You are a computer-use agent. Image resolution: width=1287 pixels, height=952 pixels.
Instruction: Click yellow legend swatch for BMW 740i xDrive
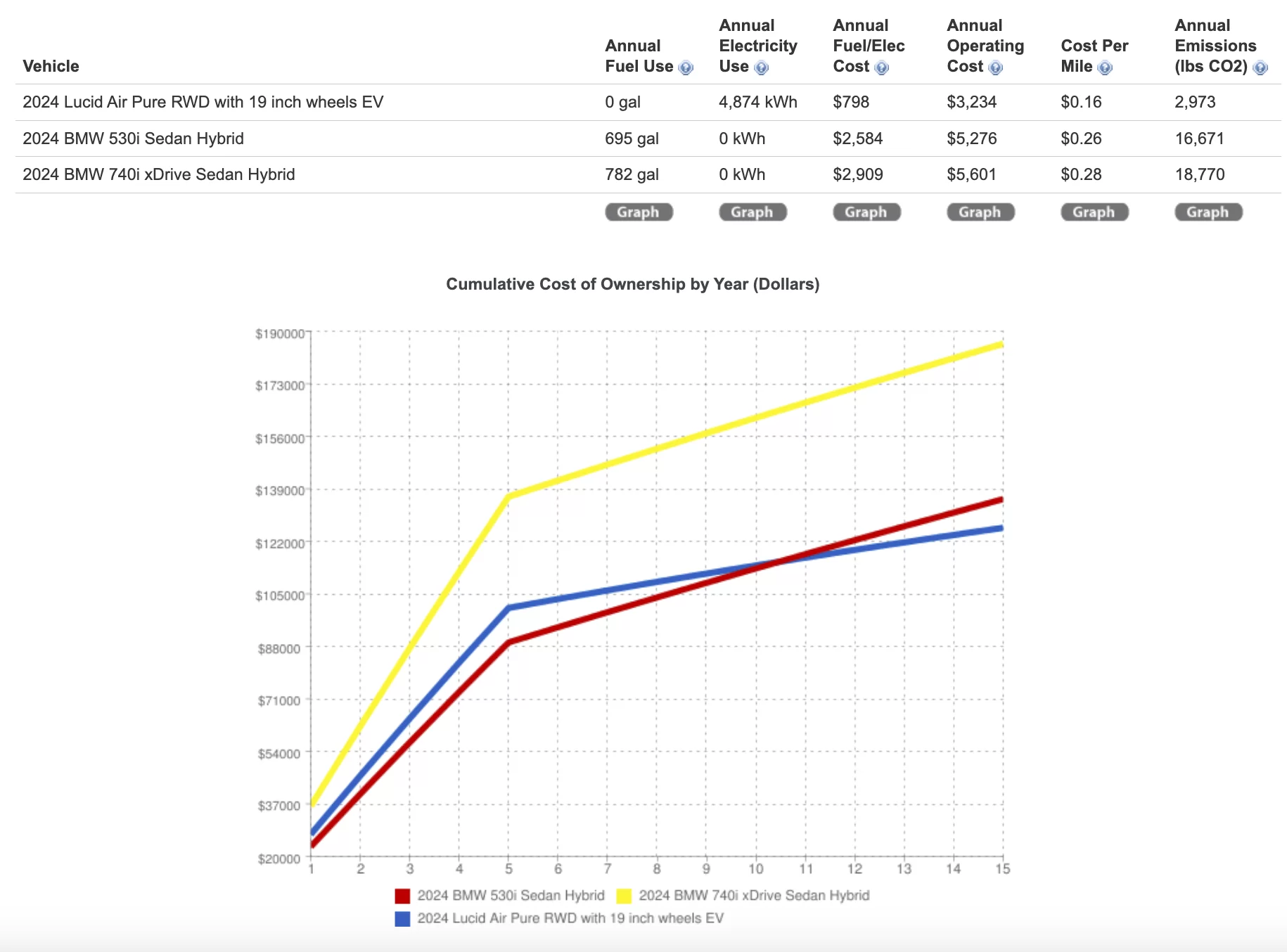(624, 896)
